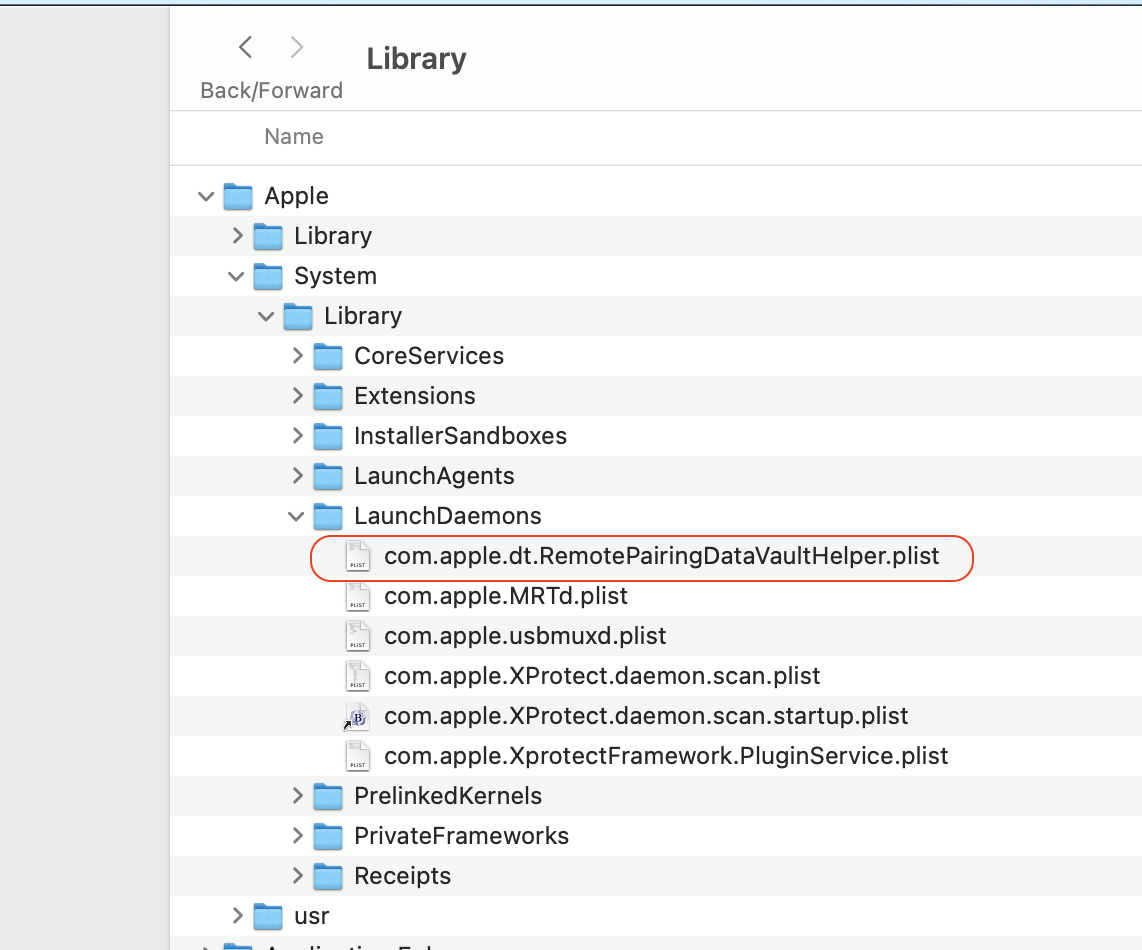Collapse the top-level Apple folder
Image resolution: width=1142 pixels, height=950 pixels.
point(206,196)
